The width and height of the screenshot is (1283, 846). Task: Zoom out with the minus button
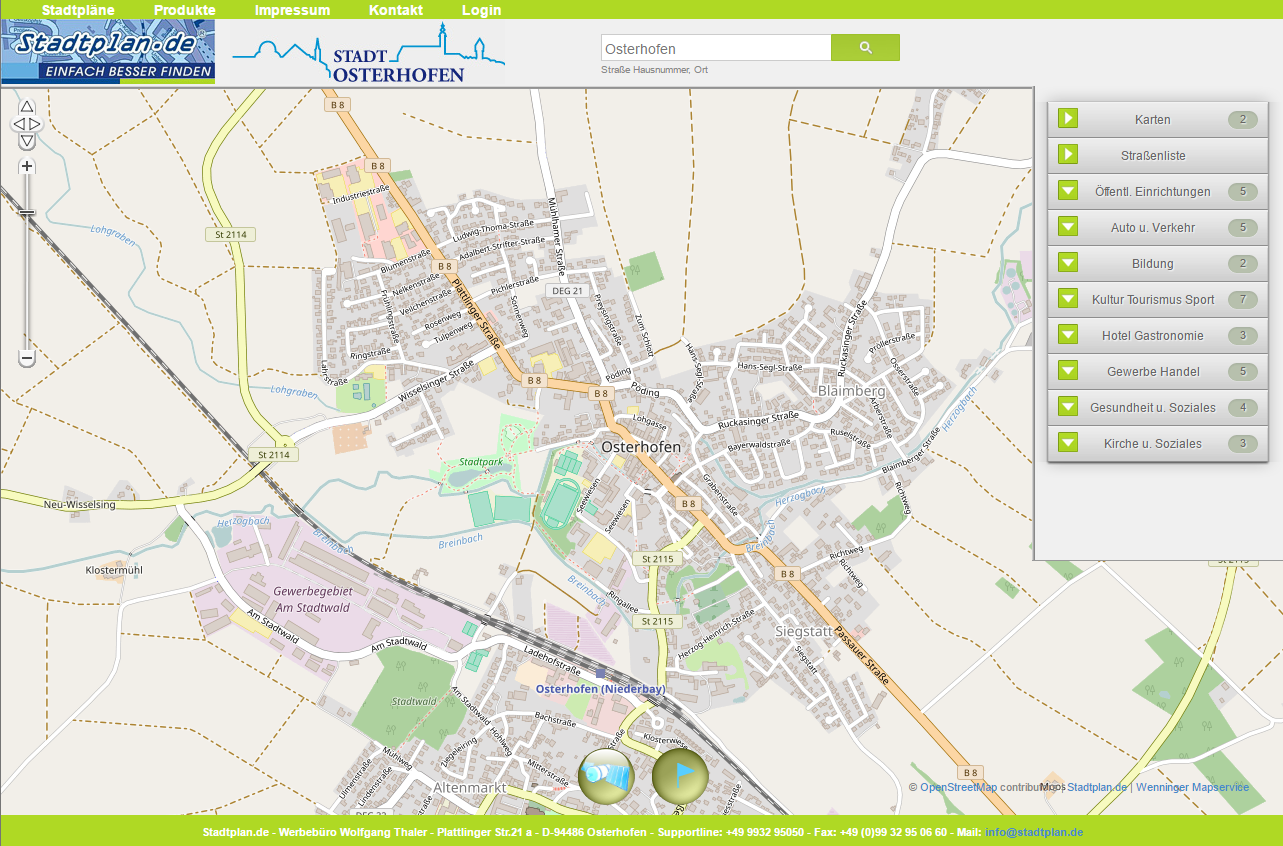tap(27, 357)
